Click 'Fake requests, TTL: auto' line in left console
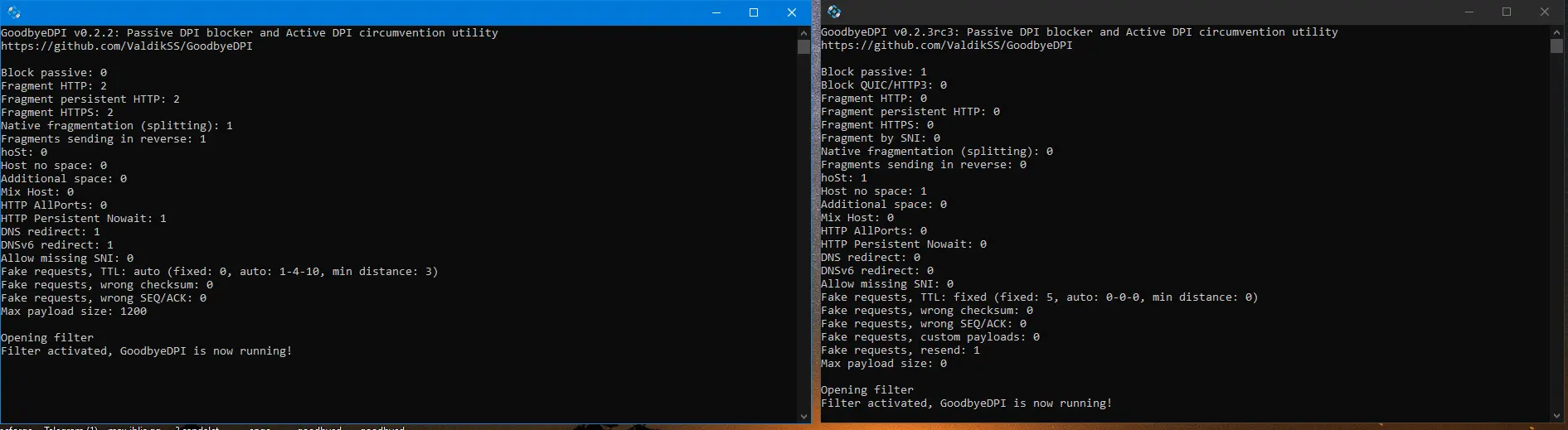1568x430 pixels. [x=220, y=272]
